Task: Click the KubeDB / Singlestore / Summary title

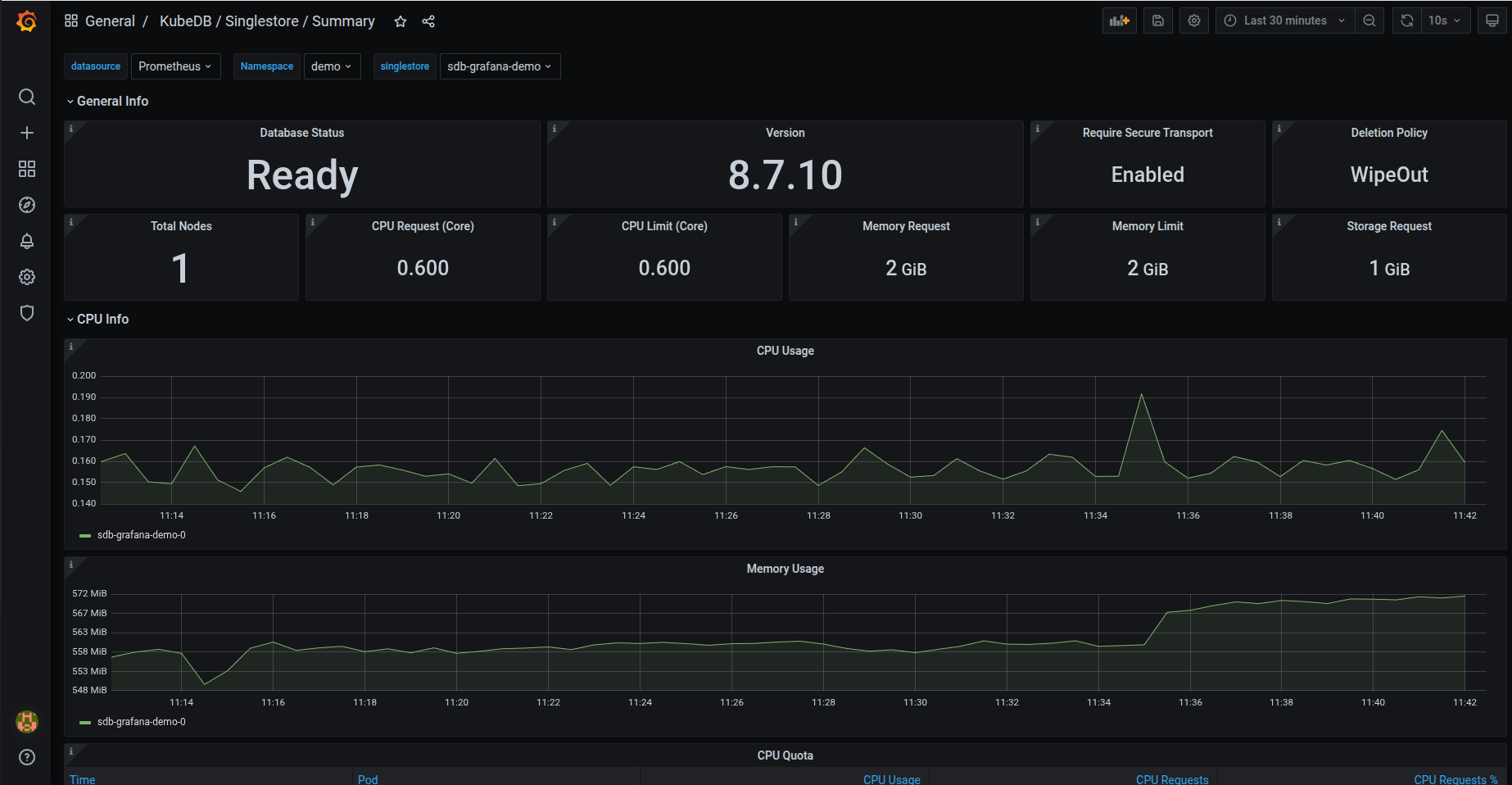Action: (x=267, y=21)
